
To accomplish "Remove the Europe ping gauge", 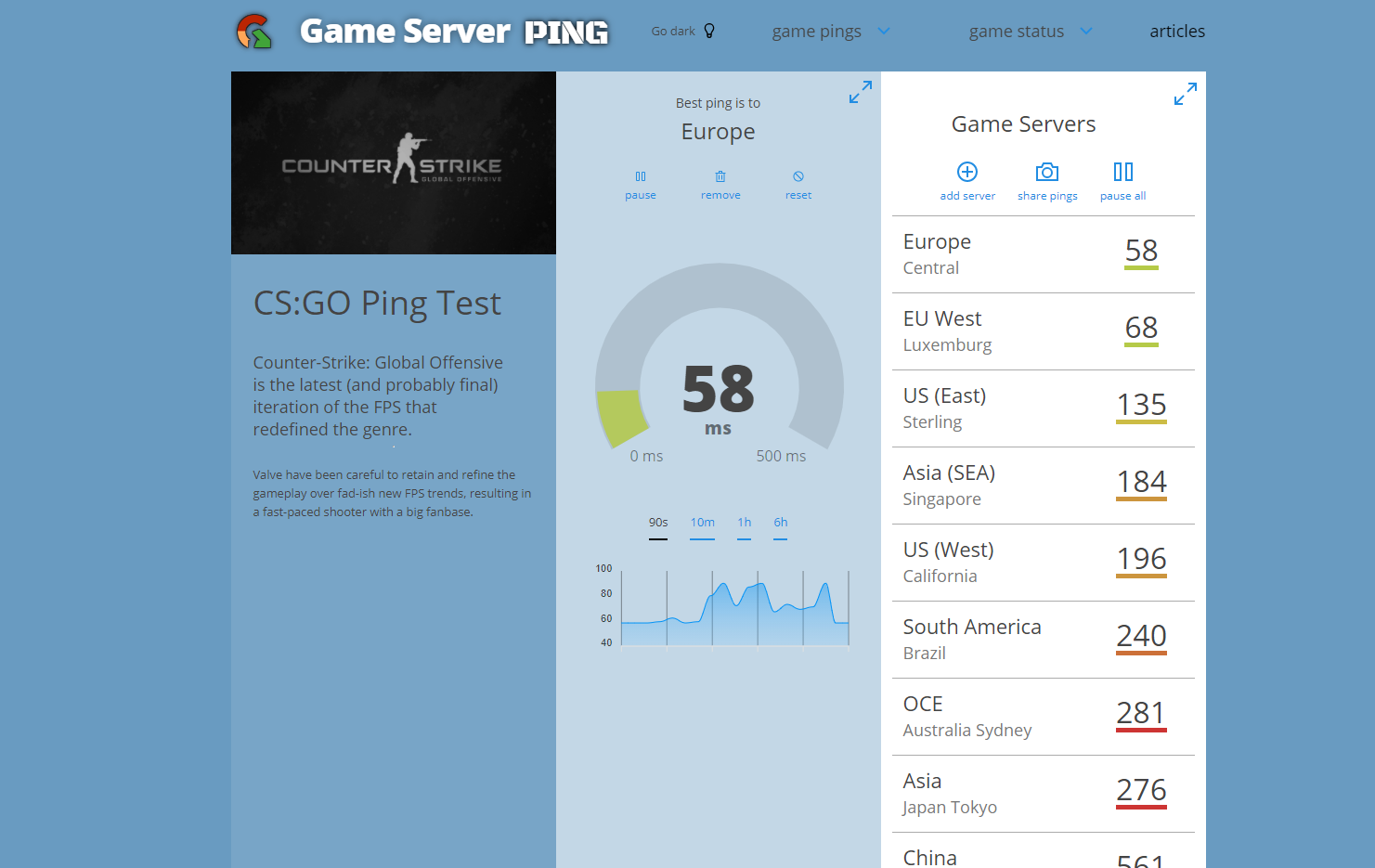I will 720,185.
